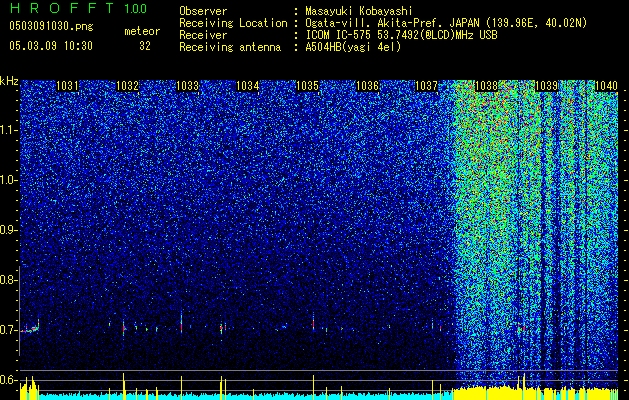Click the 0.9 kHz axis label
The width and height of the screenshot is (629, 400).
9,230
